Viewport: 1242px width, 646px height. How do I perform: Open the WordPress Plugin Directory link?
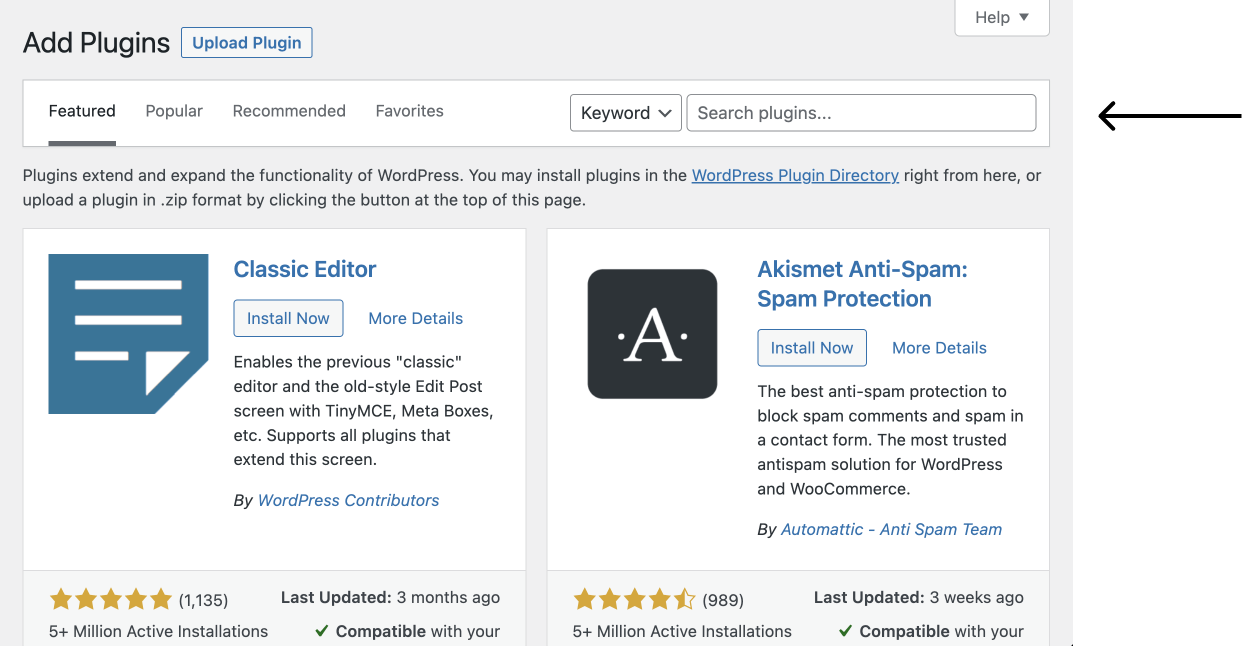point(795,175)
